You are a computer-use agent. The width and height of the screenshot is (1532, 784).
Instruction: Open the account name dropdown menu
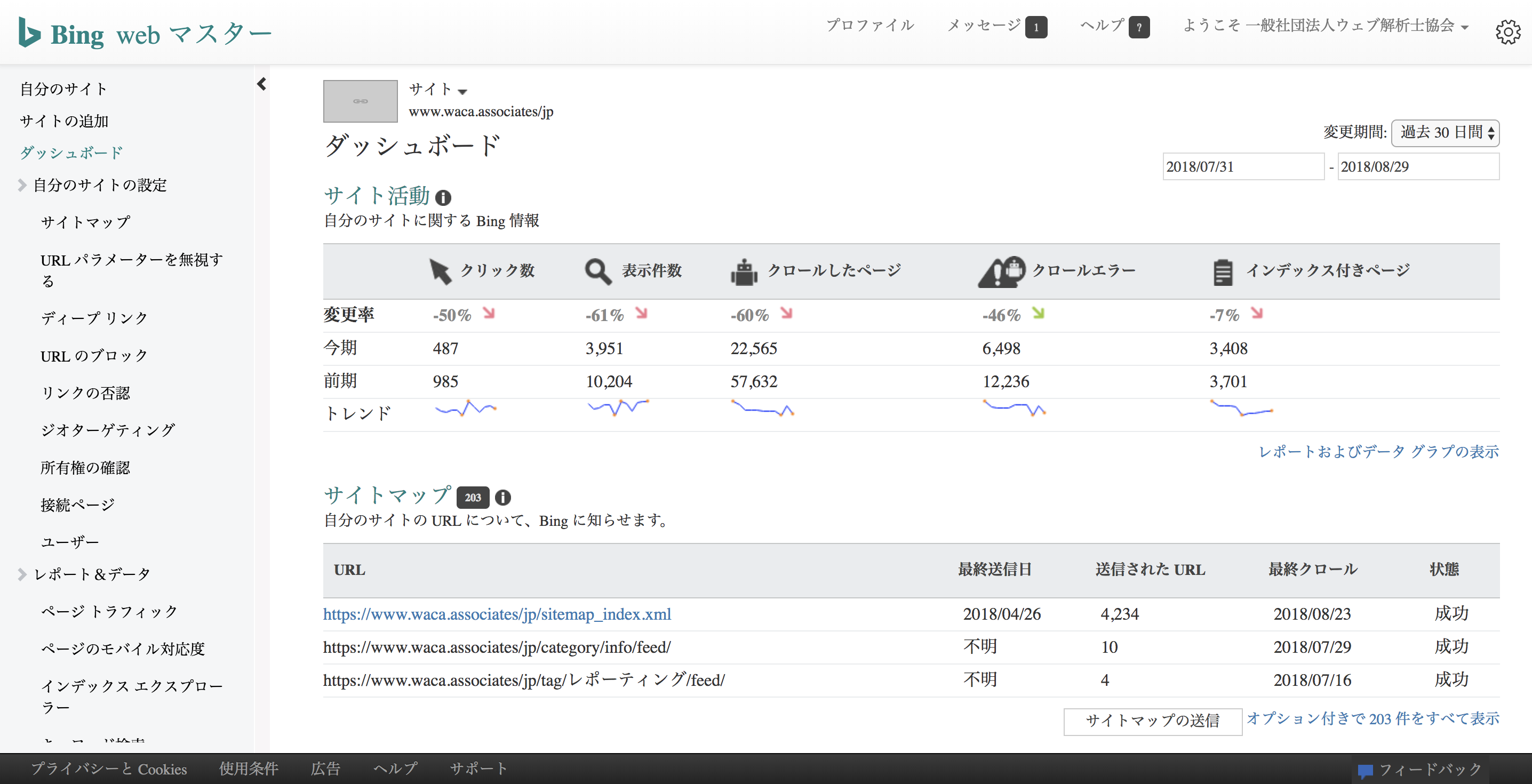click(x=1326, y=26)
